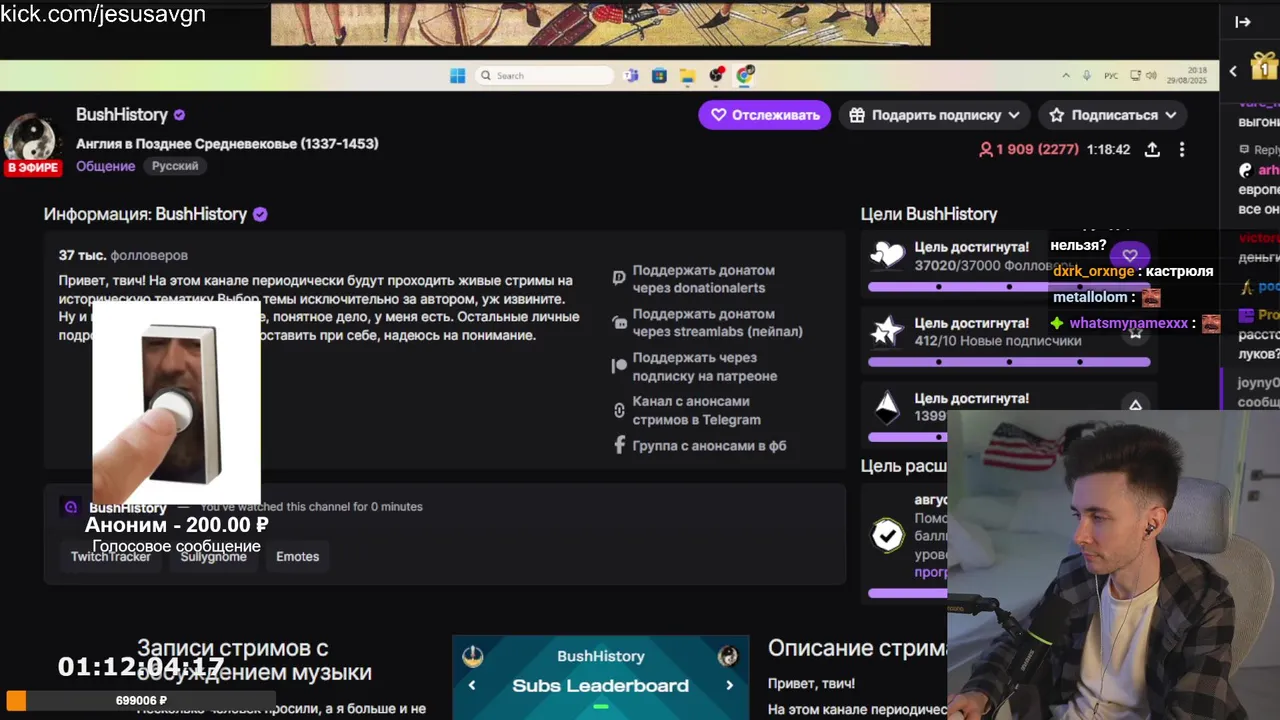
Task: Click the Windows Start button in the taskbar
Action: click(457, 76)
